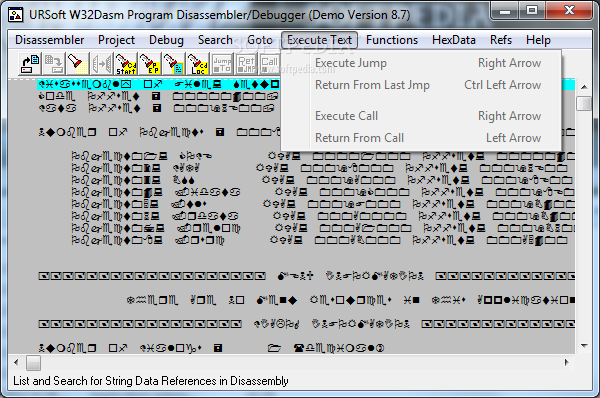Go to Code Start with toolbar icon
Image resolution: width=600 pixels, height=398 pixels.
coord(126,64)
